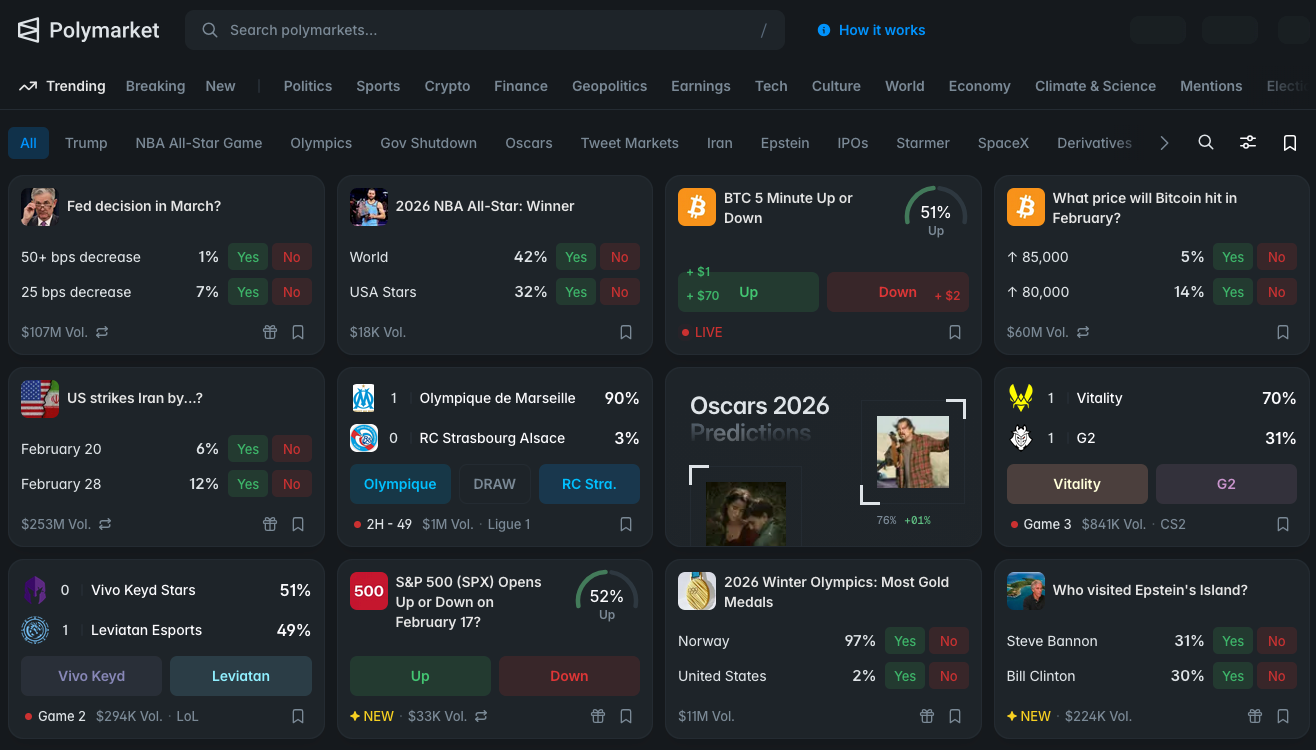This screenshot has height=750, width=1316.
Task: Open the Fed decision in March title
Action: click(x=144, y=206)
